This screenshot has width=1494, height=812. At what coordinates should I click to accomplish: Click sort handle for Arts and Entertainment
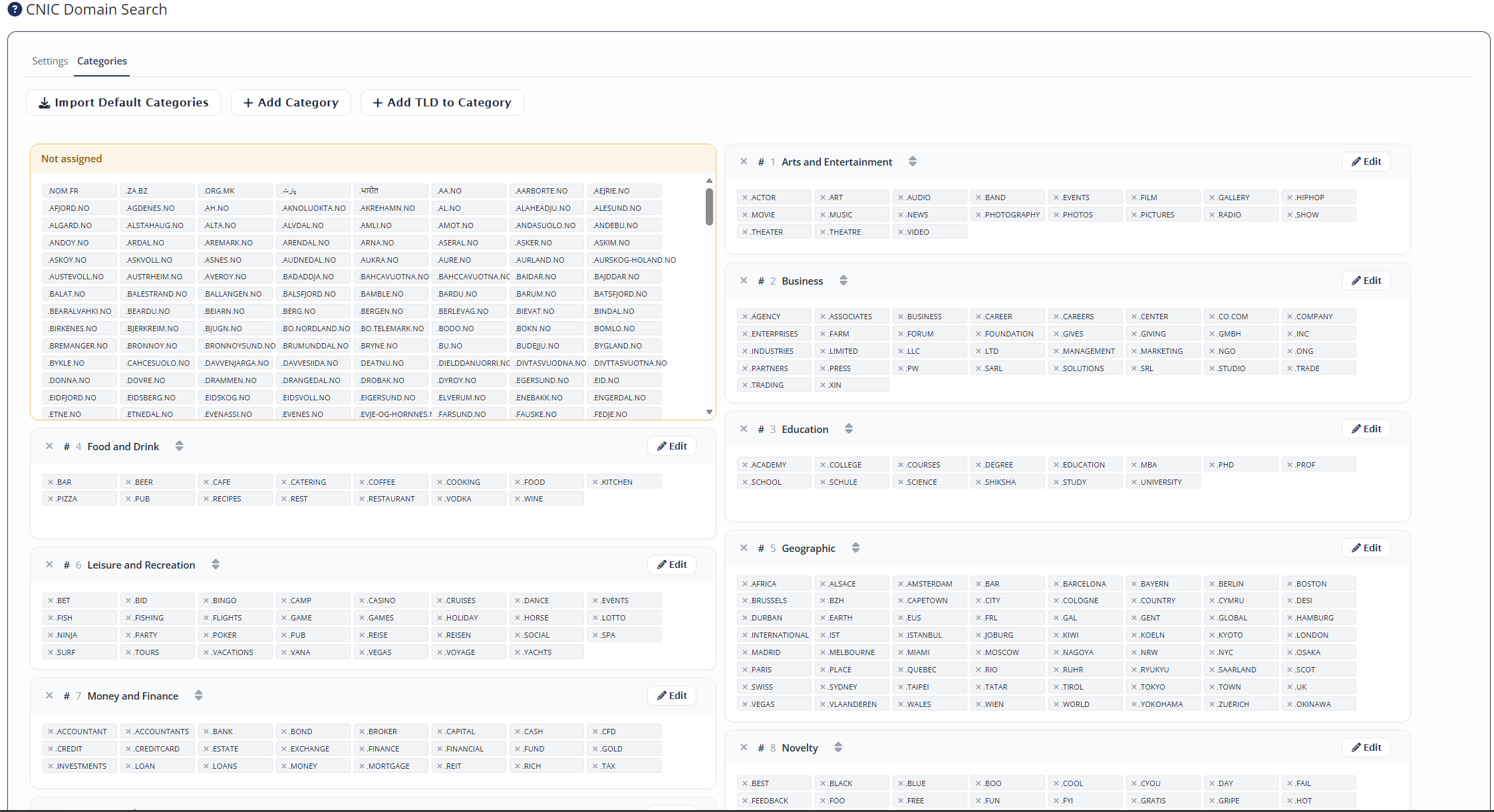pyautogui.click(x=913, y=162)
